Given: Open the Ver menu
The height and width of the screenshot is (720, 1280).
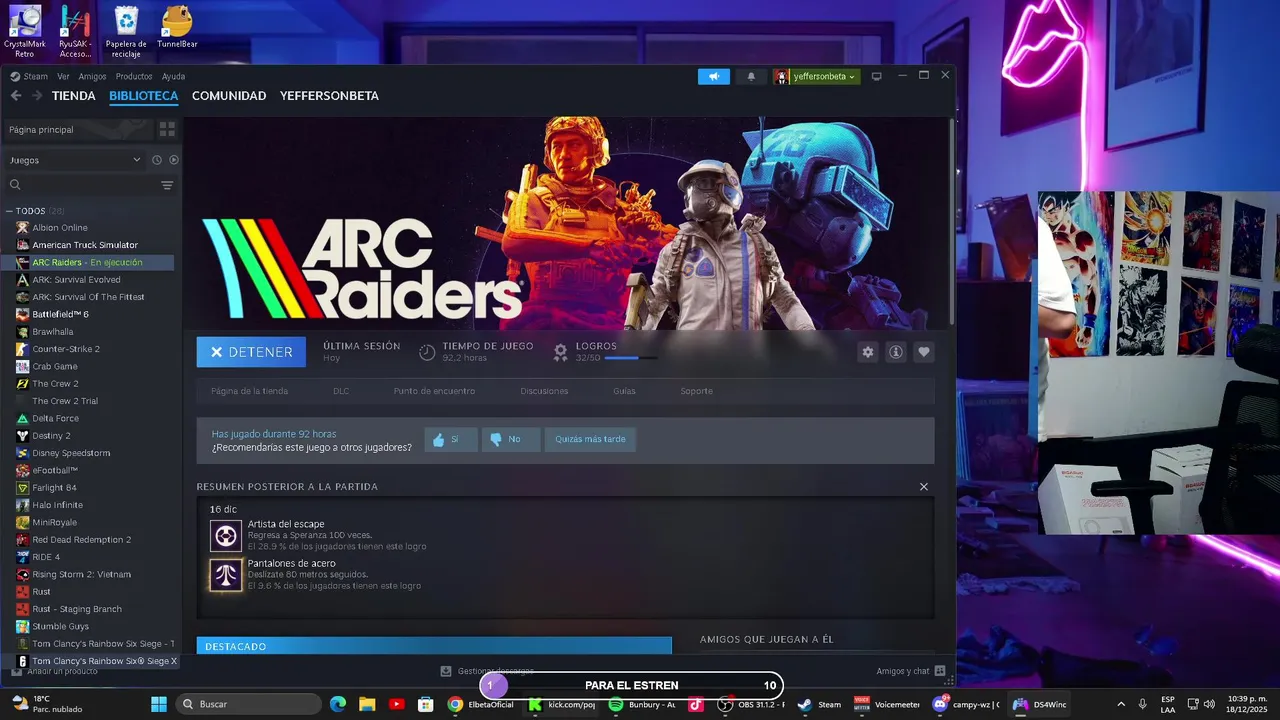Looking at the screenshot, I should [63, 76].
